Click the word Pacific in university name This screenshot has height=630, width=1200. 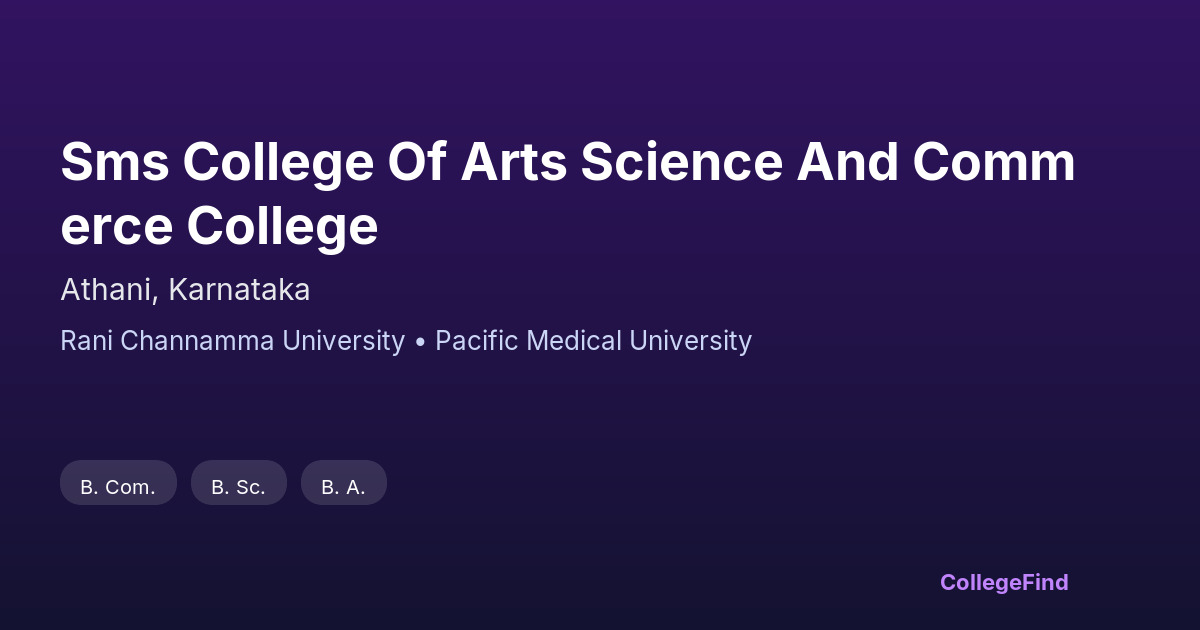474,341
